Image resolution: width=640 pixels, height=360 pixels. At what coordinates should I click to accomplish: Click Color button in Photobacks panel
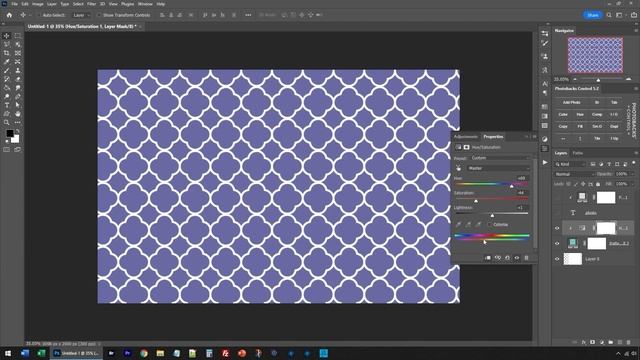coord(563,115)
